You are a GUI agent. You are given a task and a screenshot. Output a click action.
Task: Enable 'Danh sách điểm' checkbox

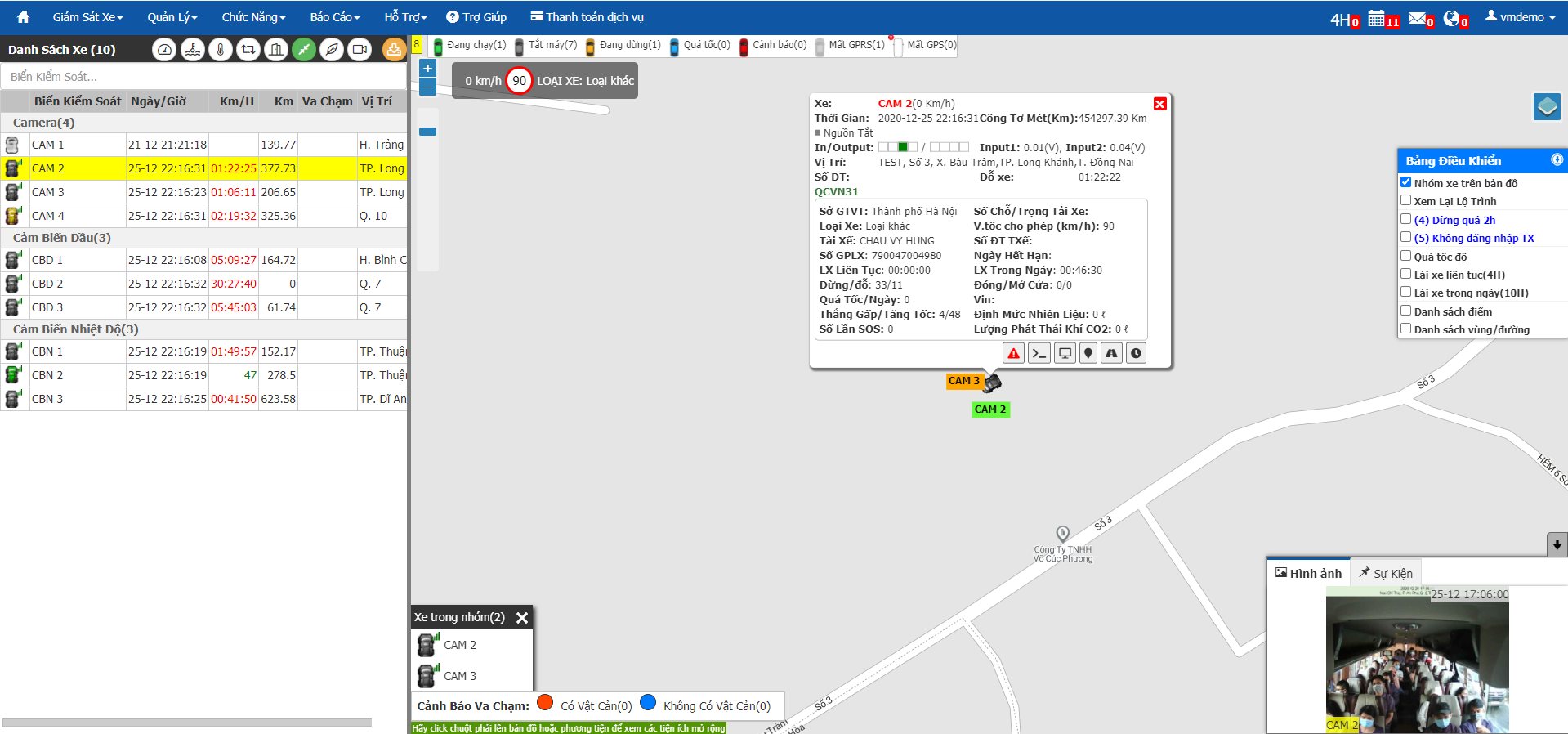click(x=1406, y=311)
